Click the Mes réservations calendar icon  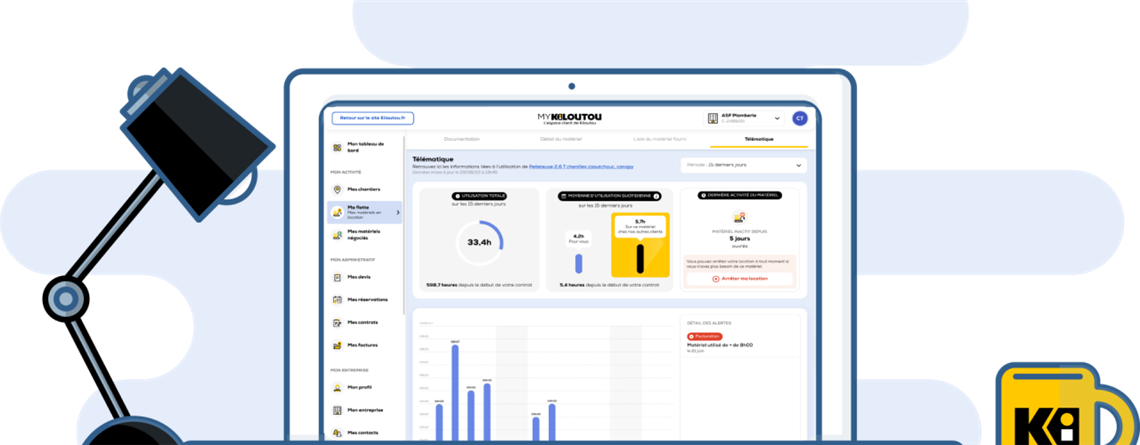337,300
